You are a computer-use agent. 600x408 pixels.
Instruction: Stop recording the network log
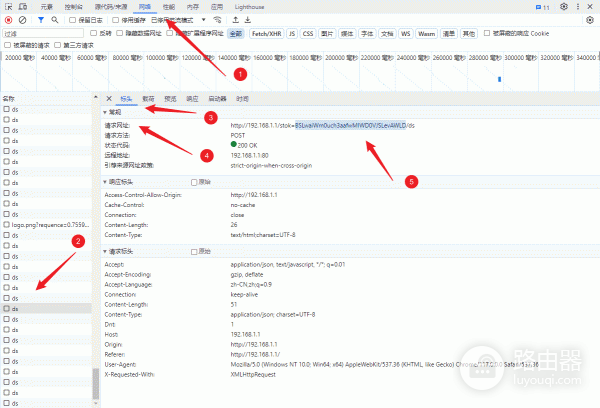point(8,20)
